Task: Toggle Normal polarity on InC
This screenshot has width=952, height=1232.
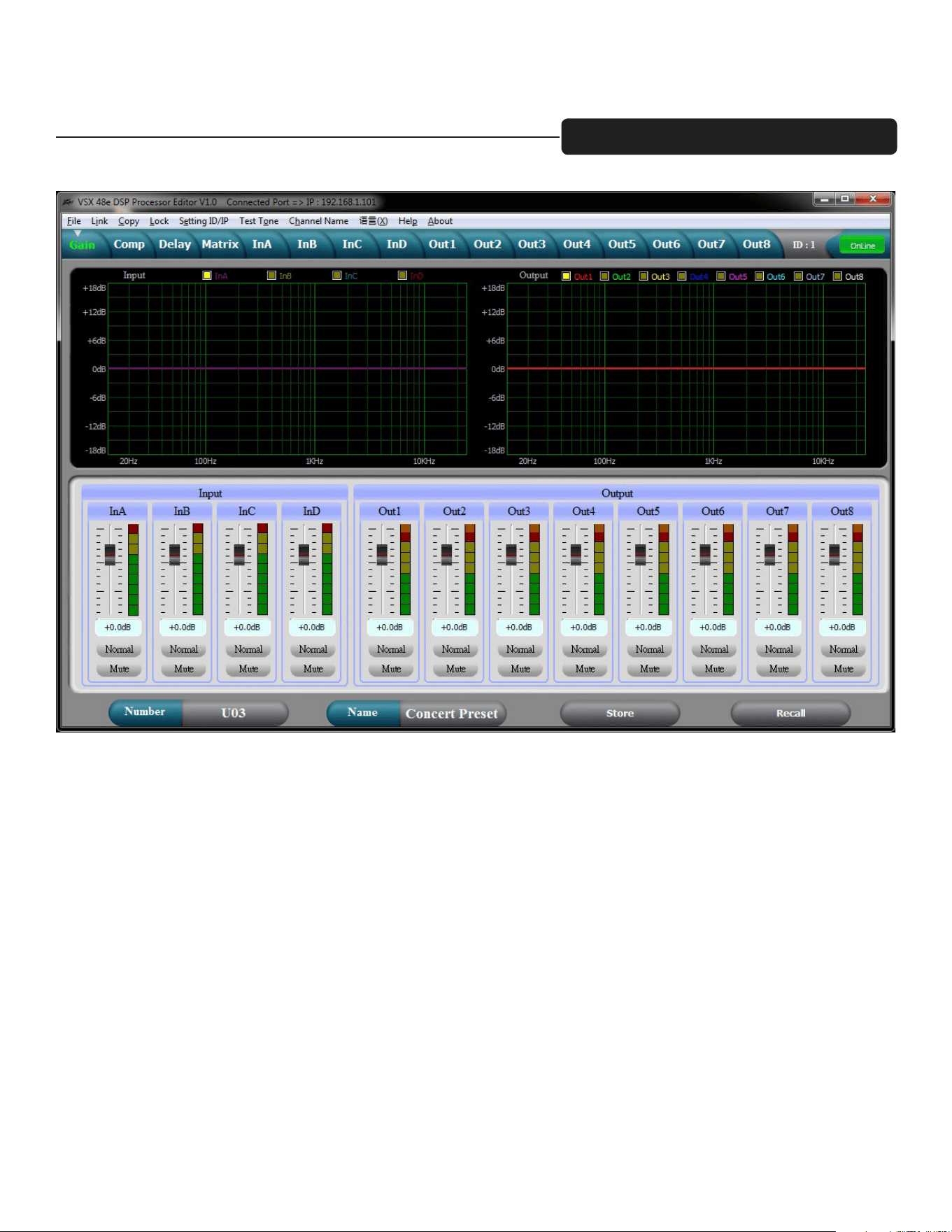Action: pos(248,650)
